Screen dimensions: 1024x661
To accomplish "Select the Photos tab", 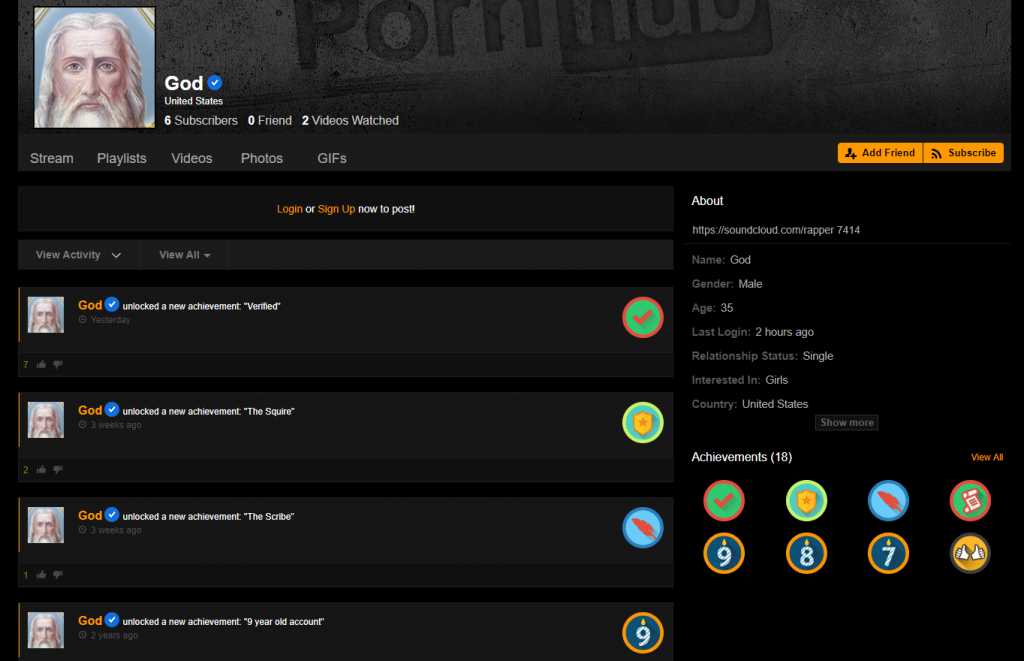I will click(x=262, y=158).
